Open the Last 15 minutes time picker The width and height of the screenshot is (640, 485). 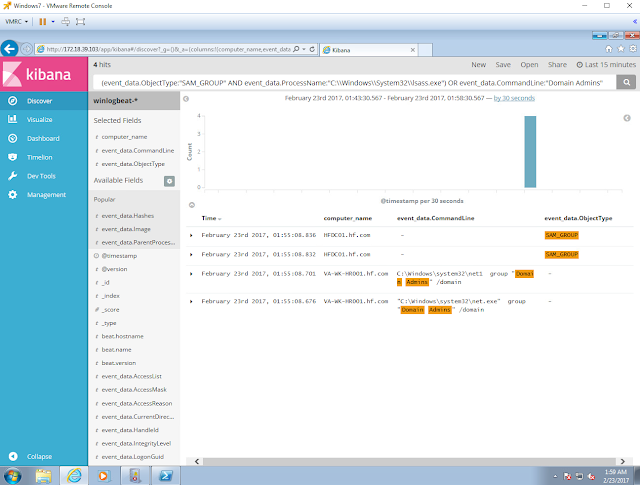coord(606,65)
